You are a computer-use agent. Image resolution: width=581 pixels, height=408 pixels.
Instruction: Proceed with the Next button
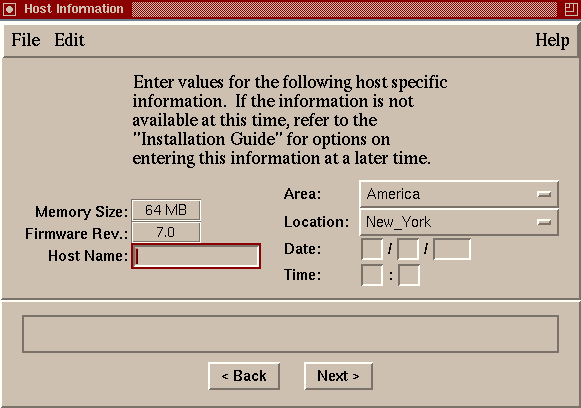pyautogui.click(x=338, y=376)
